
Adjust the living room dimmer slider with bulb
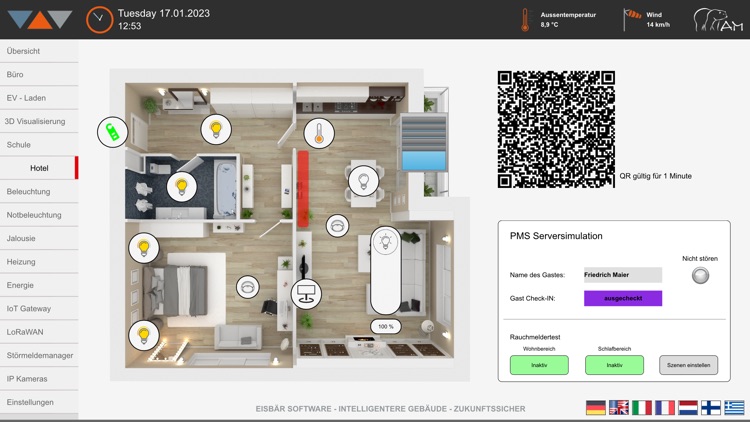[x=386, y=270]
